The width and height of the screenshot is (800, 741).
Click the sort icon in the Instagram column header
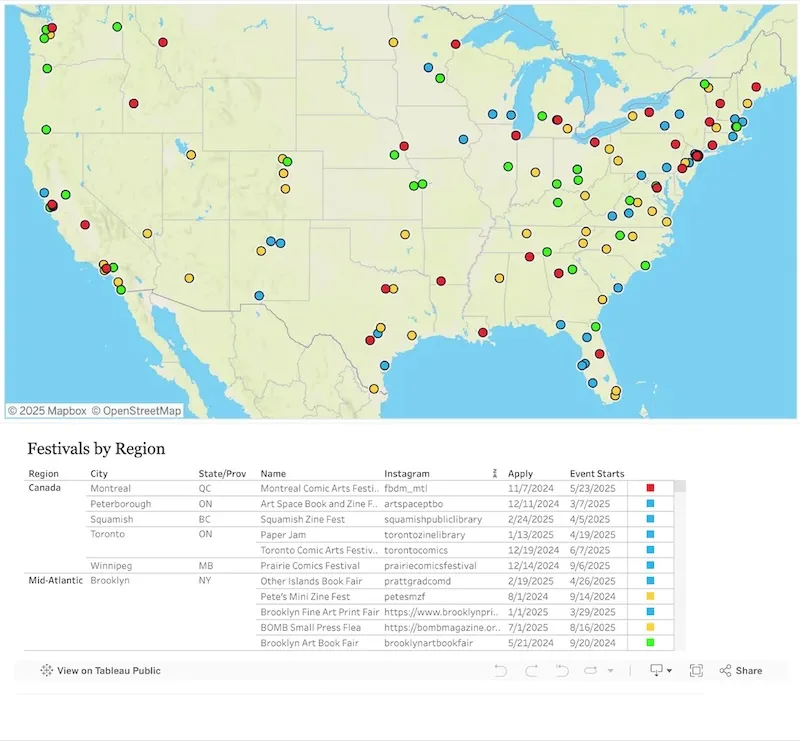pyautogui.click(x=494, y=474)
